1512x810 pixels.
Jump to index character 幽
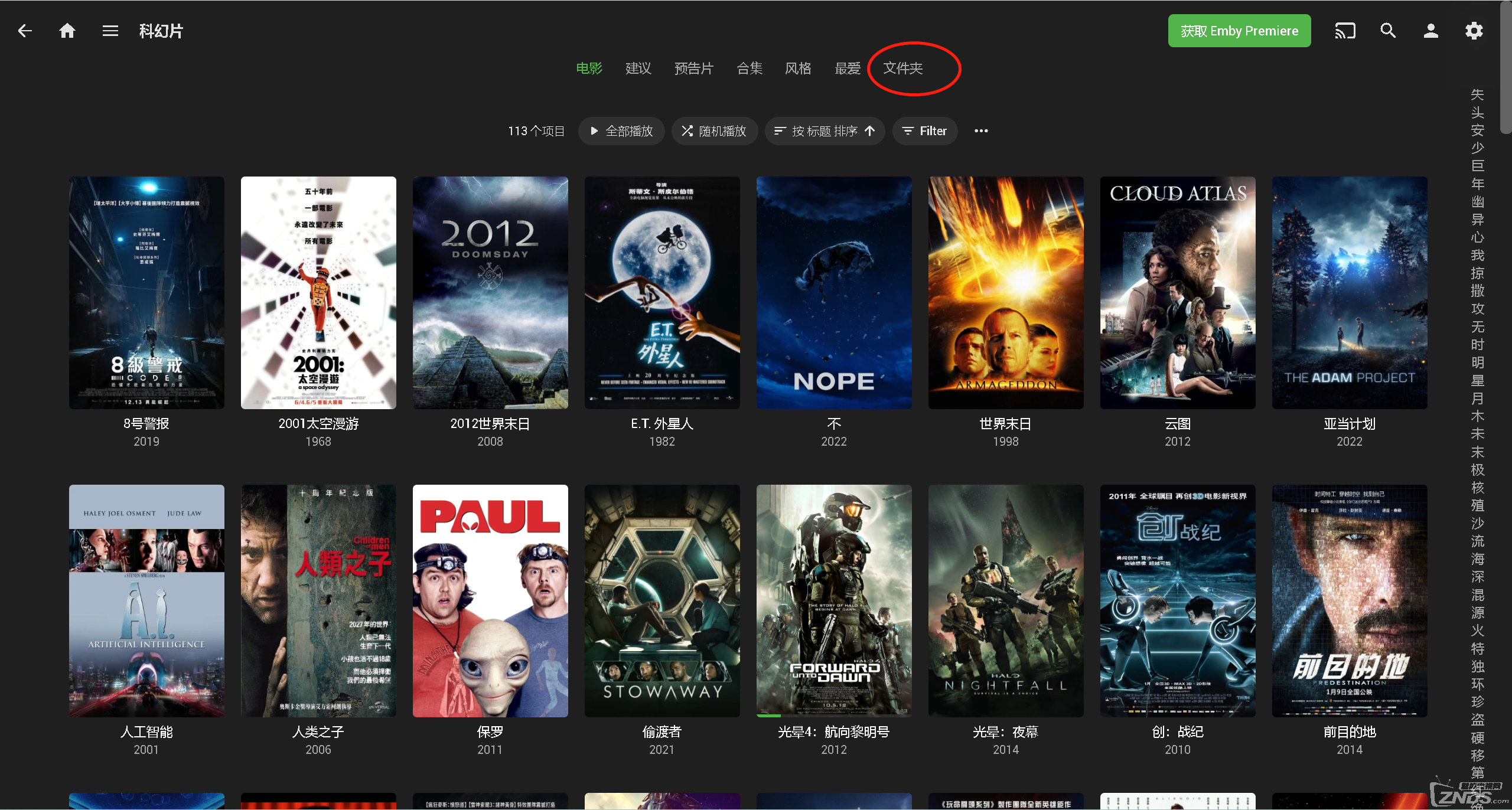pyautogui.click(x=1477, y=202)
